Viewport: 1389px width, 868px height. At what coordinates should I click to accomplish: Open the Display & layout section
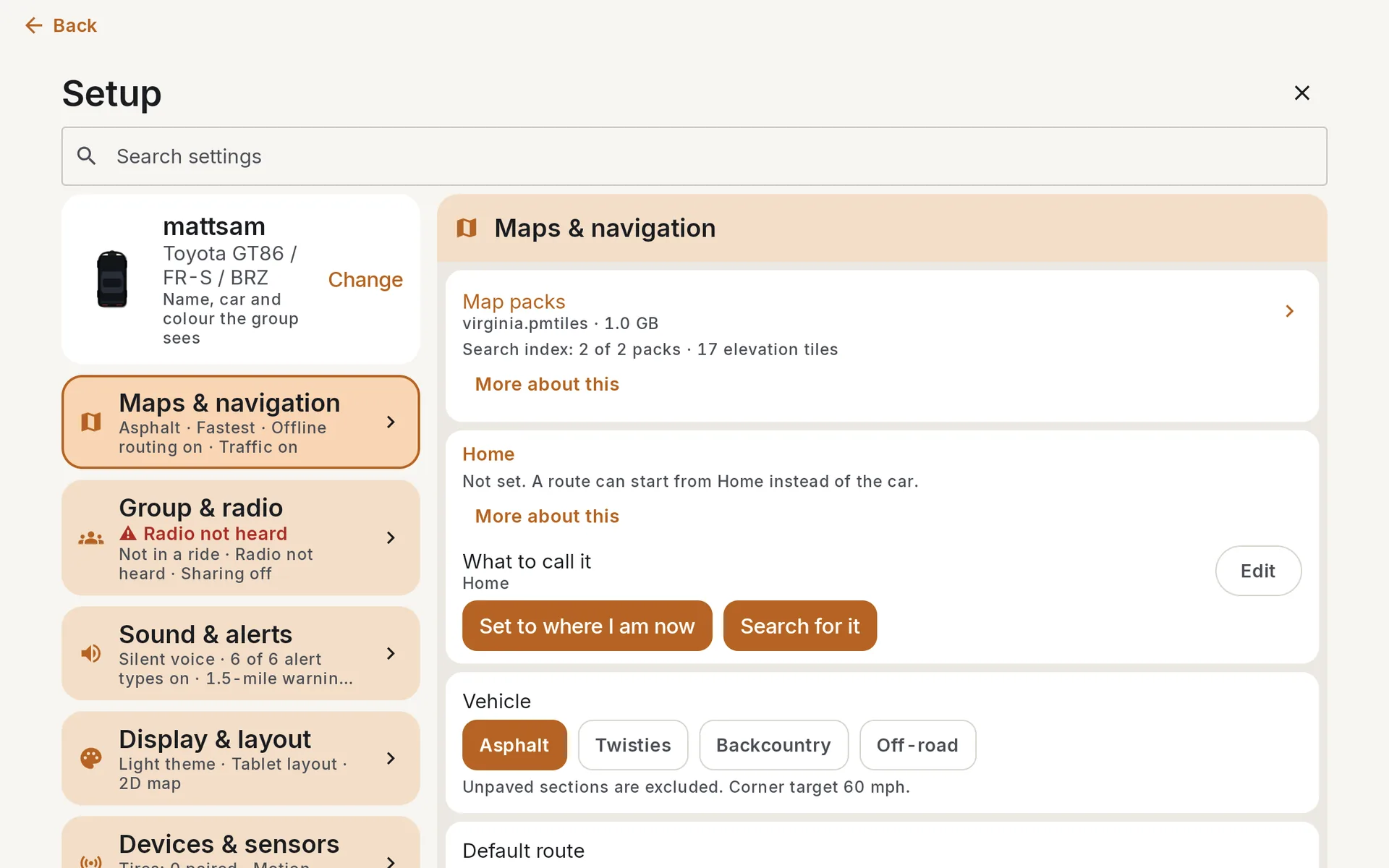(x=241, y=758)
